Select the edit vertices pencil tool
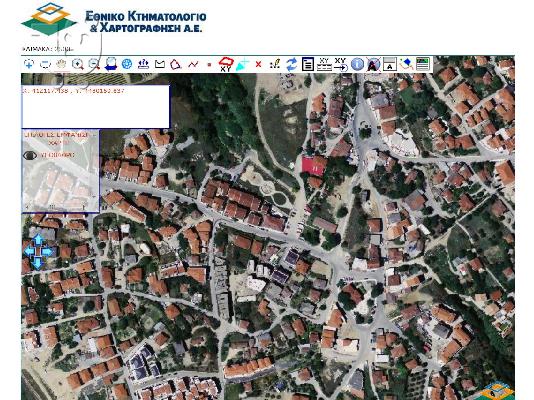This screenshot has height=400, width=534. click(275, 64)
